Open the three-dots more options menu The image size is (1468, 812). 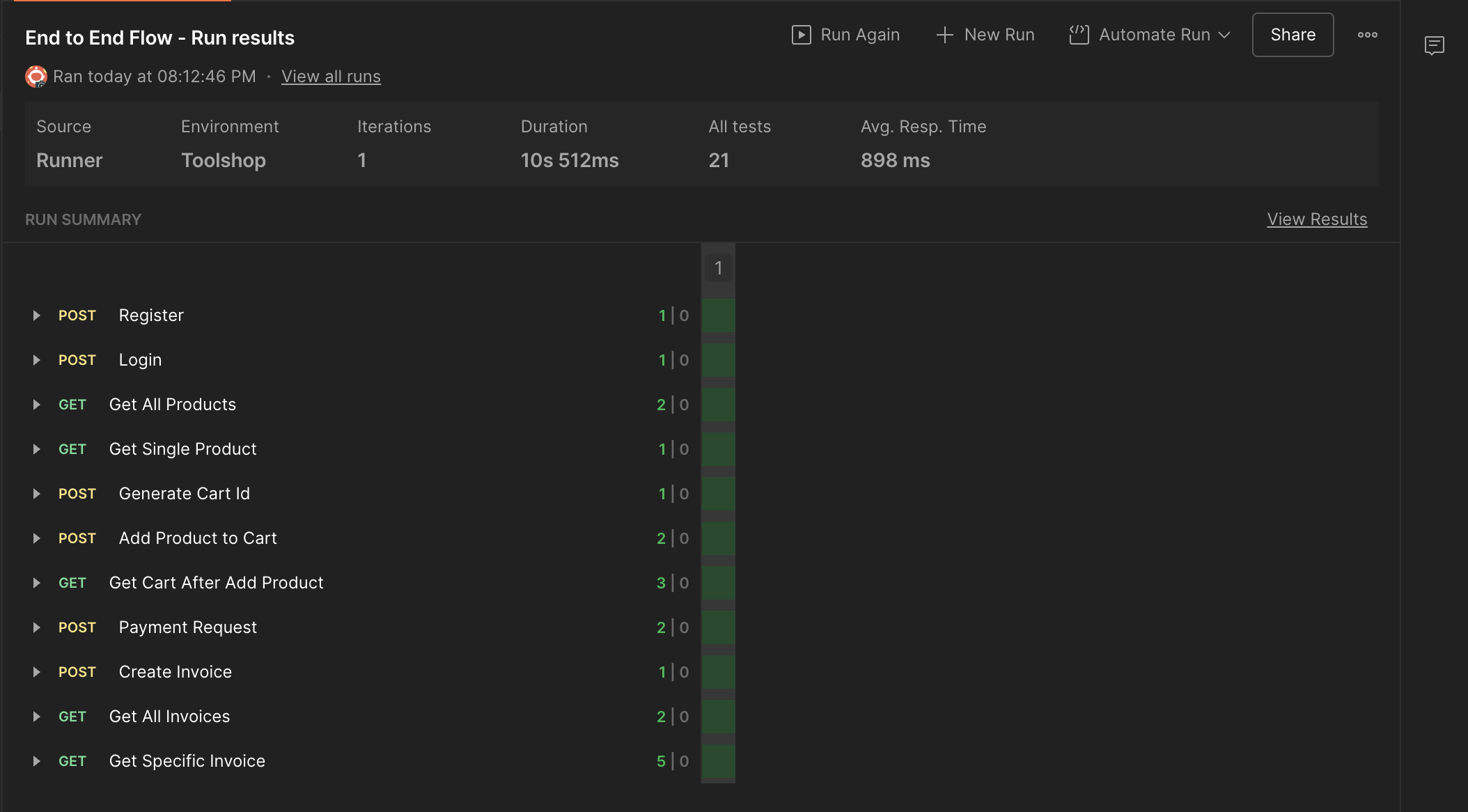click(1367, 35)
